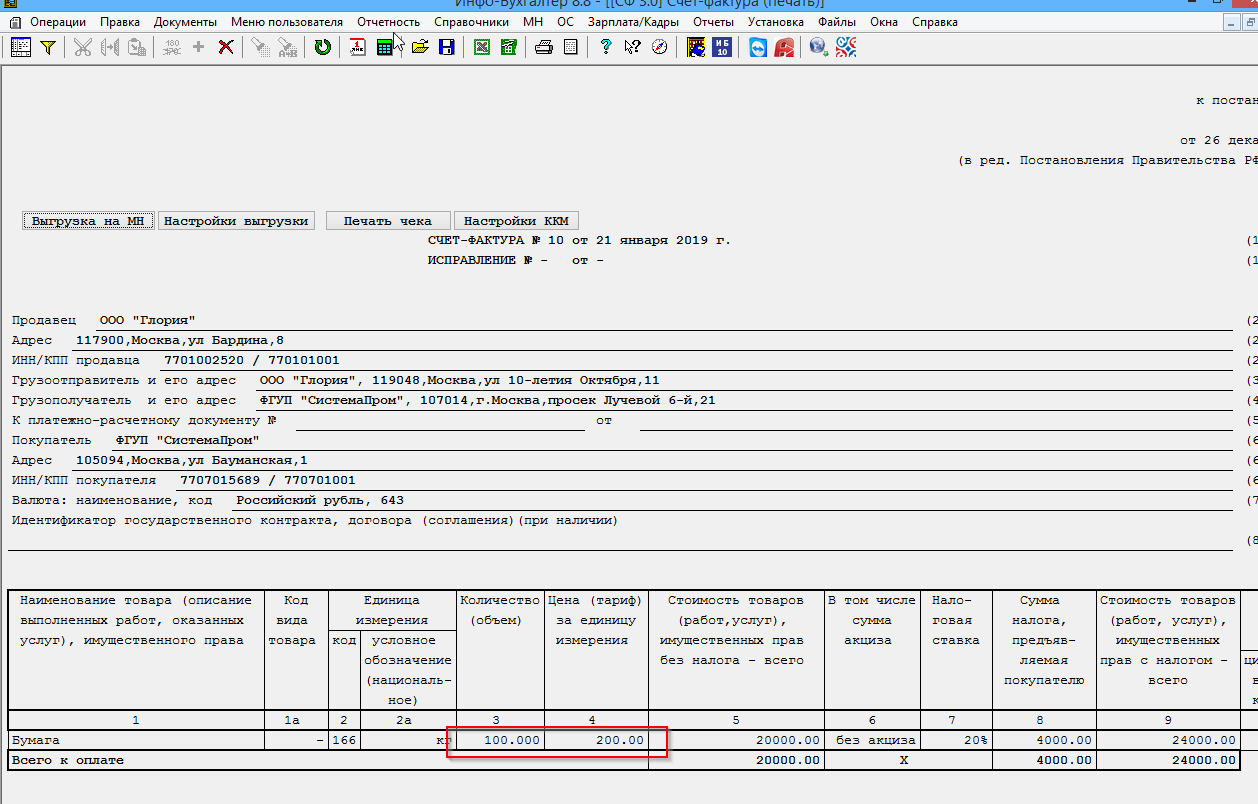Open the Отчетность menu
This screenshot has width=1258, height=804.
click(388, 22)
